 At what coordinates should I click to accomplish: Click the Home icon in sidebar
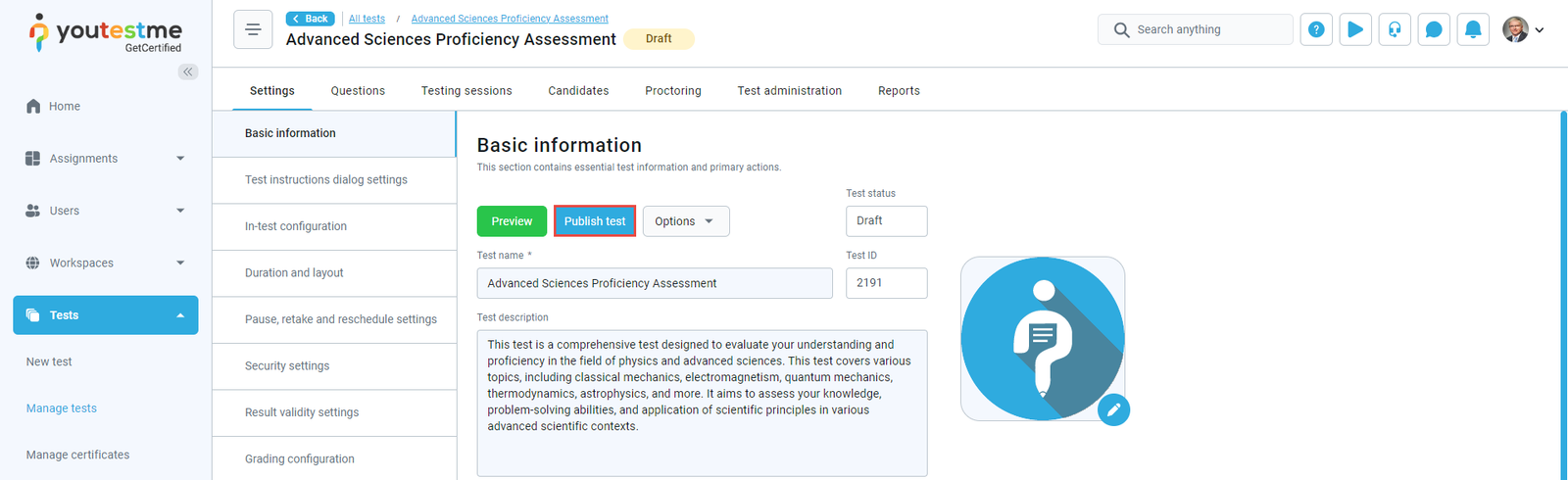click(x=33, y=106)
